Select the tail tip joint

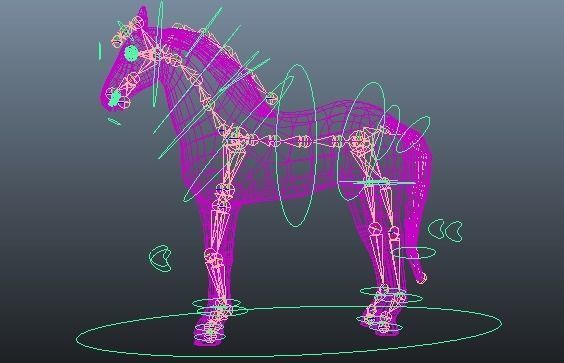pyautogui.click(x=422, y=278)
